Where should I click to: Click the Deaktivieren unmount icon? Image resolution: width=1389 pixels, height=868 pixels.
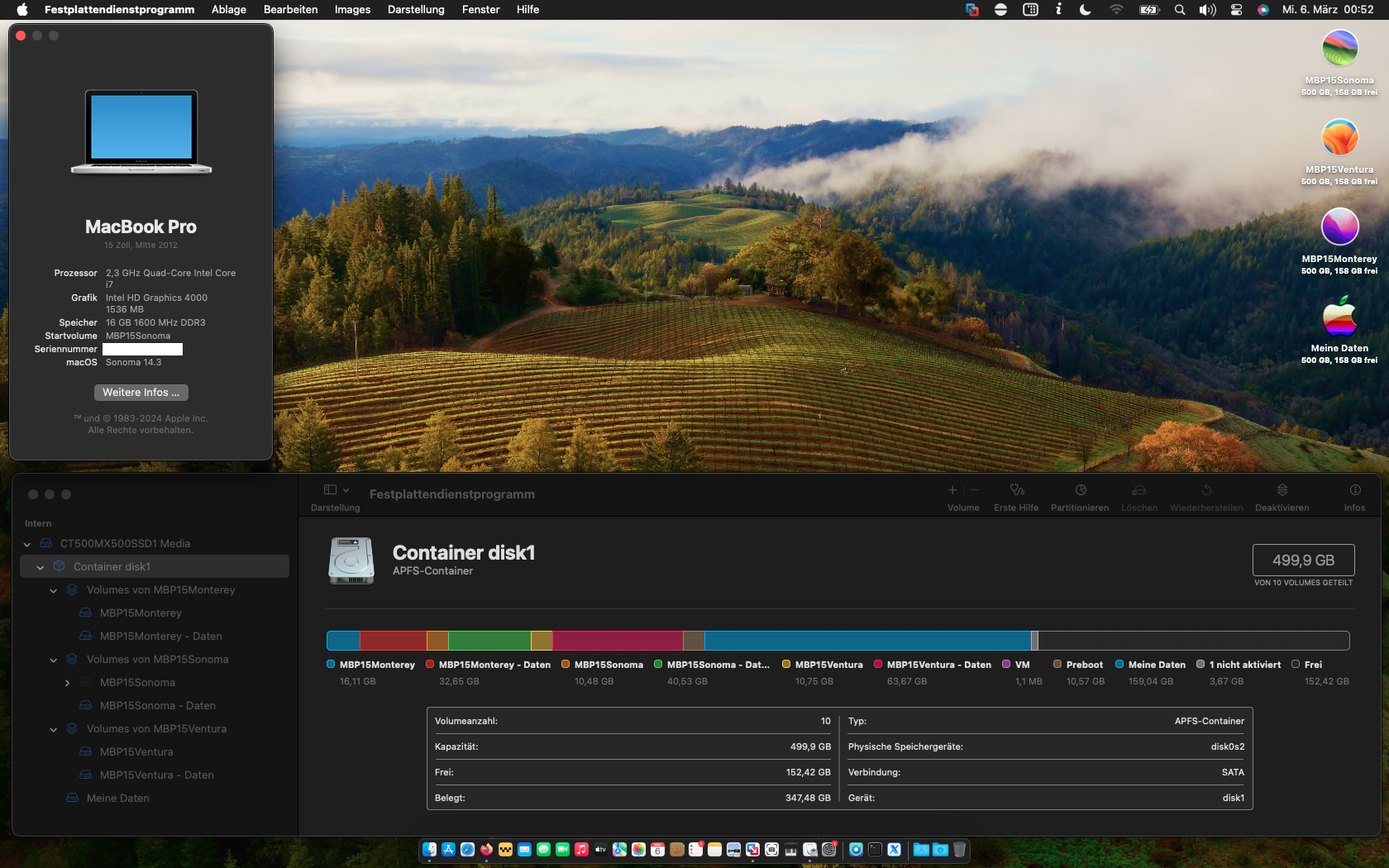1282,490
